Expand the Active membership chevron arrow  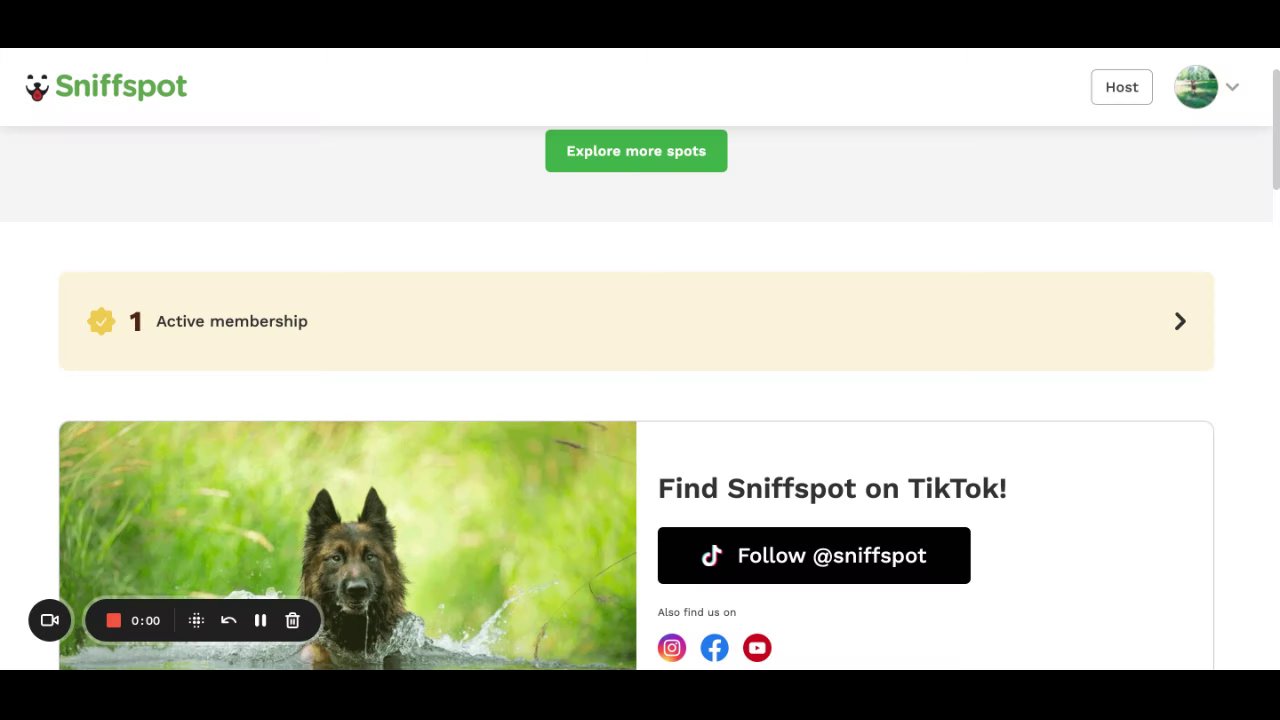tap(1180, 321)
